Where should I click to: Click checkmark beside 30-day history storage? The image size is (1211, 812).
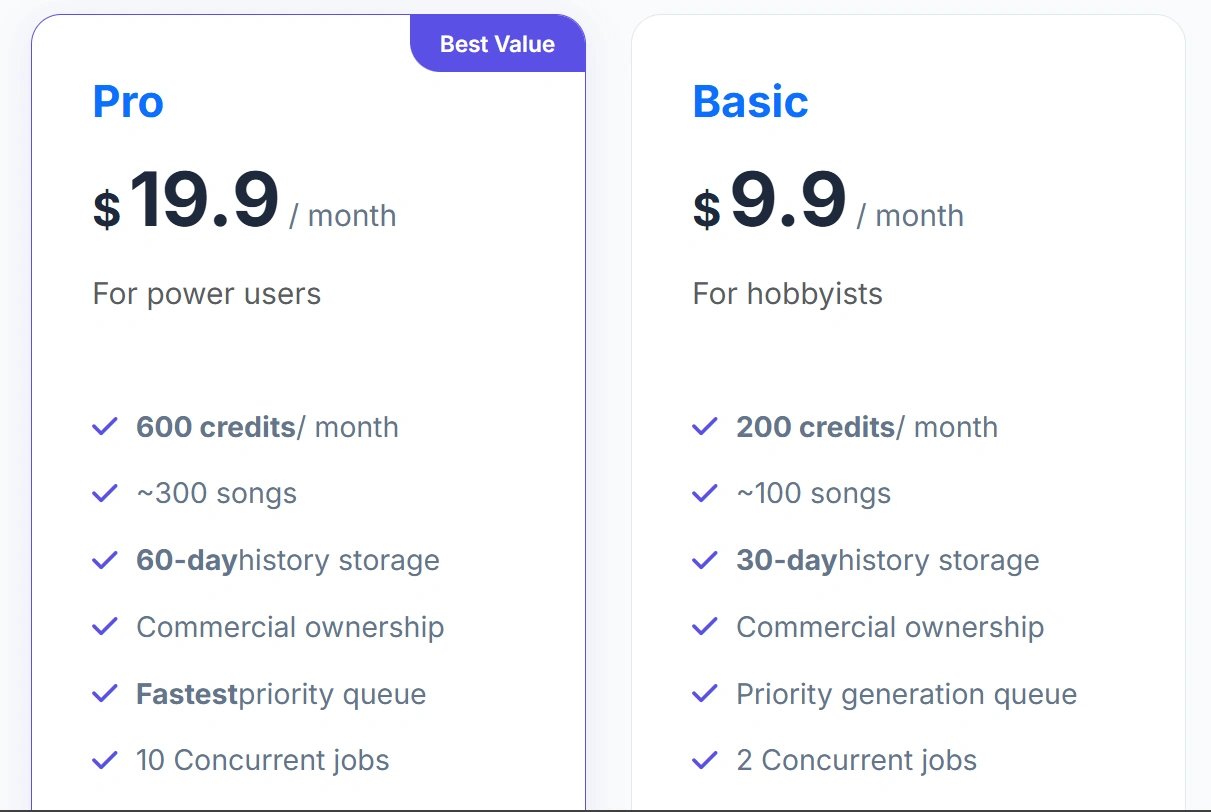pos(705,561)
